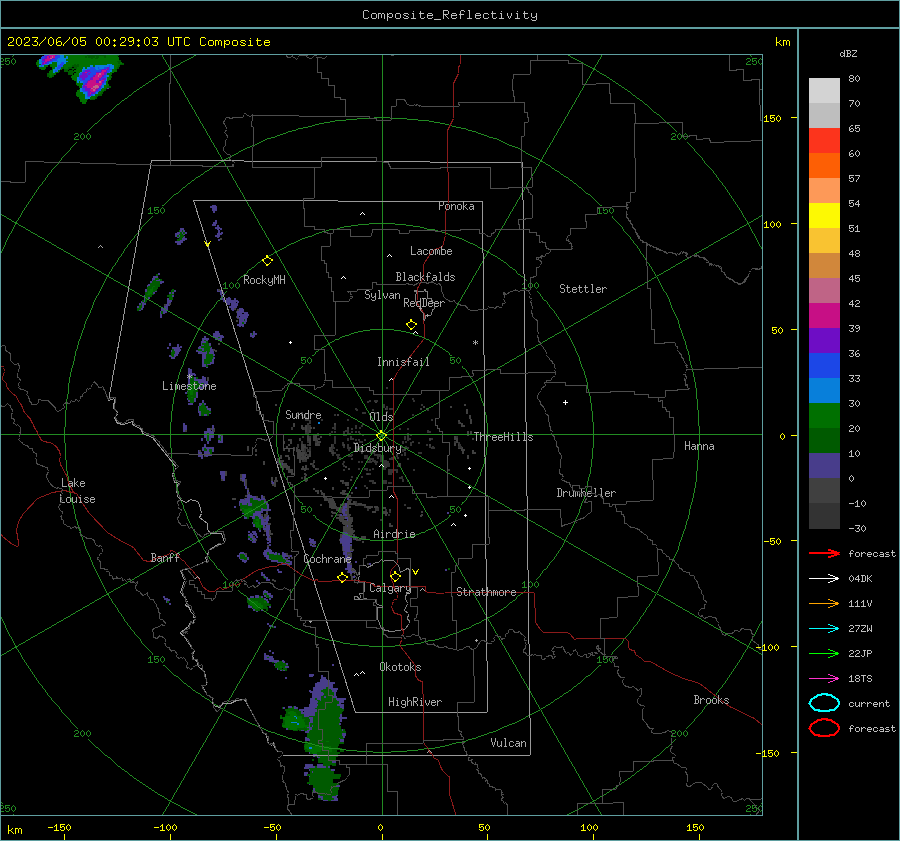The height and width of the screenshot is (841, 900).
Task: Click the Sylvan label
Action: (x=382, y=295)
